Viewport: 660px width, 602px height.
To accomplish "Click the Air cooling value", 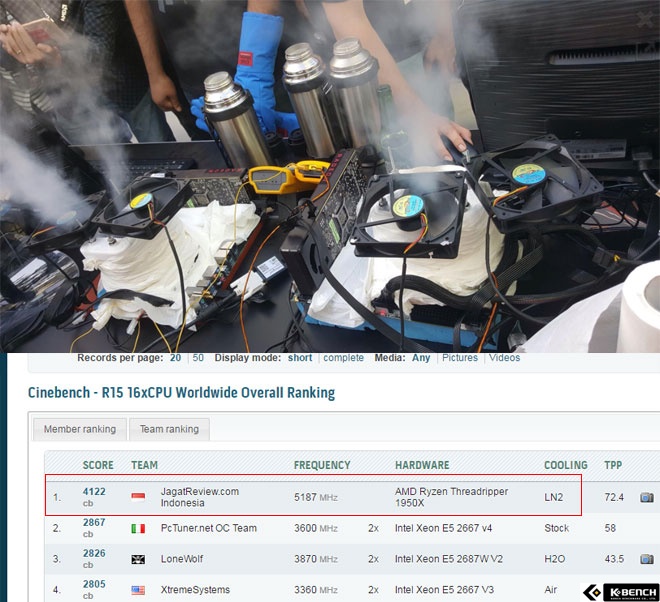I will click(551, 589).
